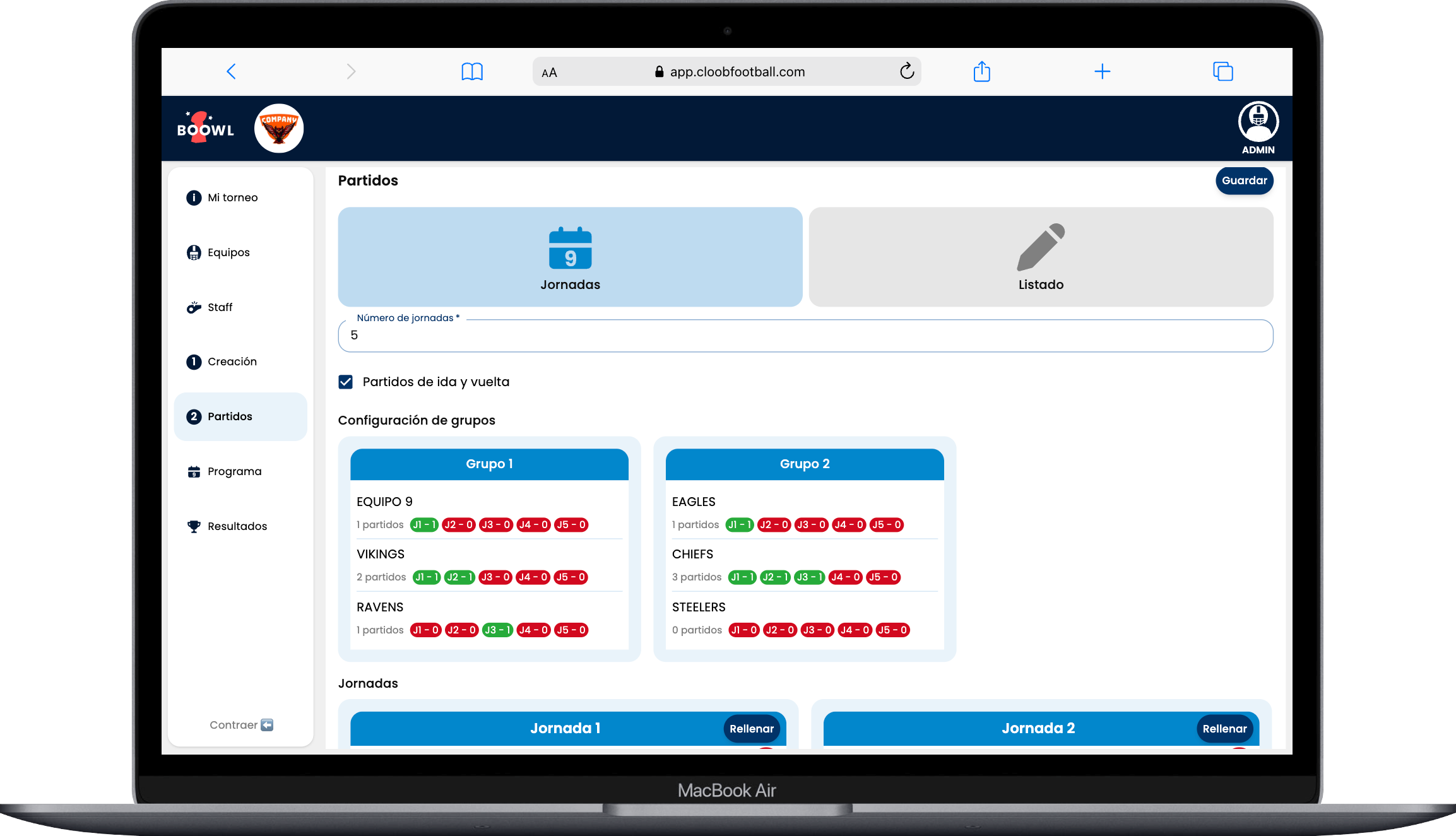
Task: Switch to the Listado tab
Action: tap(1041, 257)
